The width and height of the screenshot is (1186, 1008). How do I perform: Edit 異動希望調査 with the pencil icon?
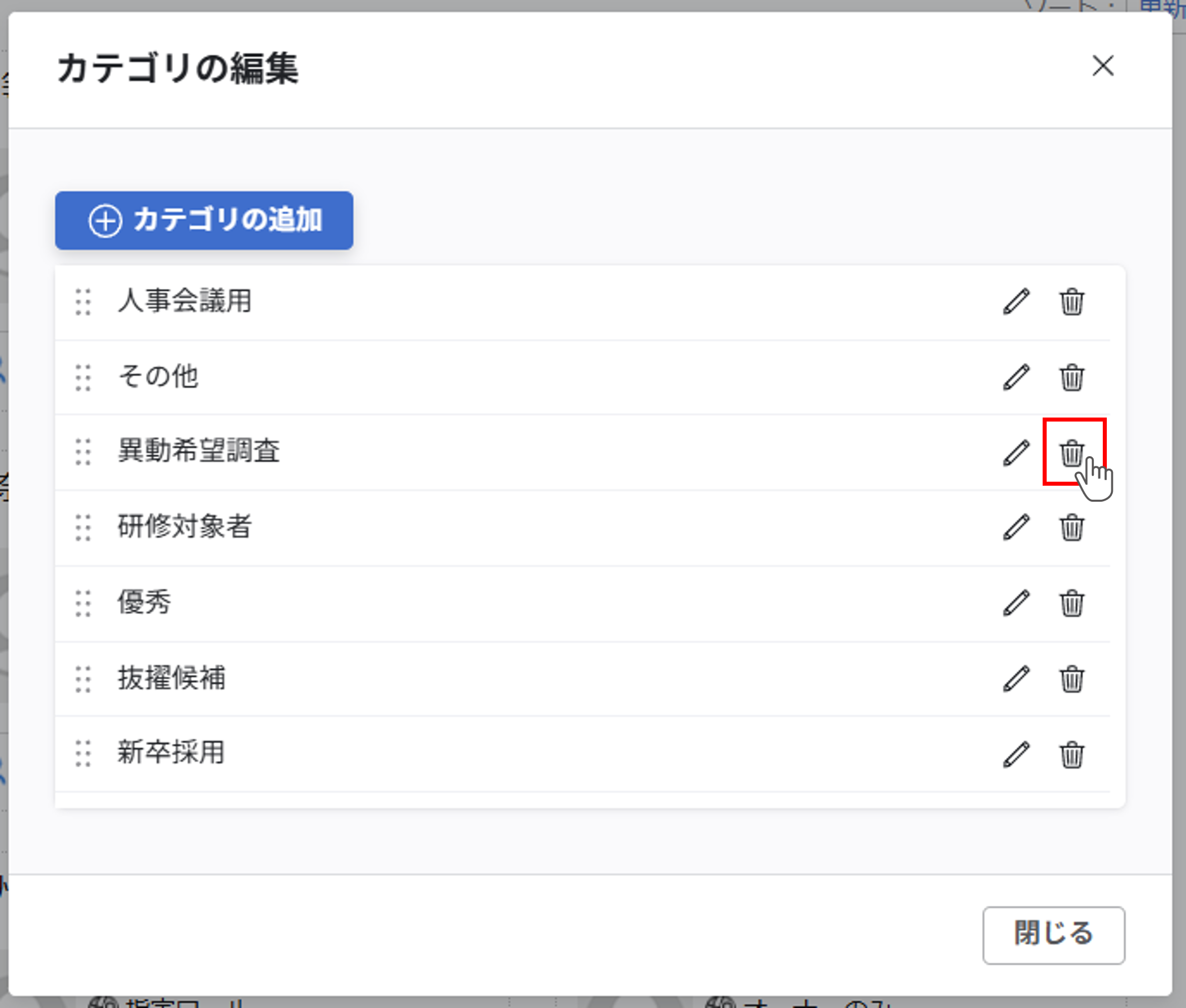click(x=1016, y=453)
